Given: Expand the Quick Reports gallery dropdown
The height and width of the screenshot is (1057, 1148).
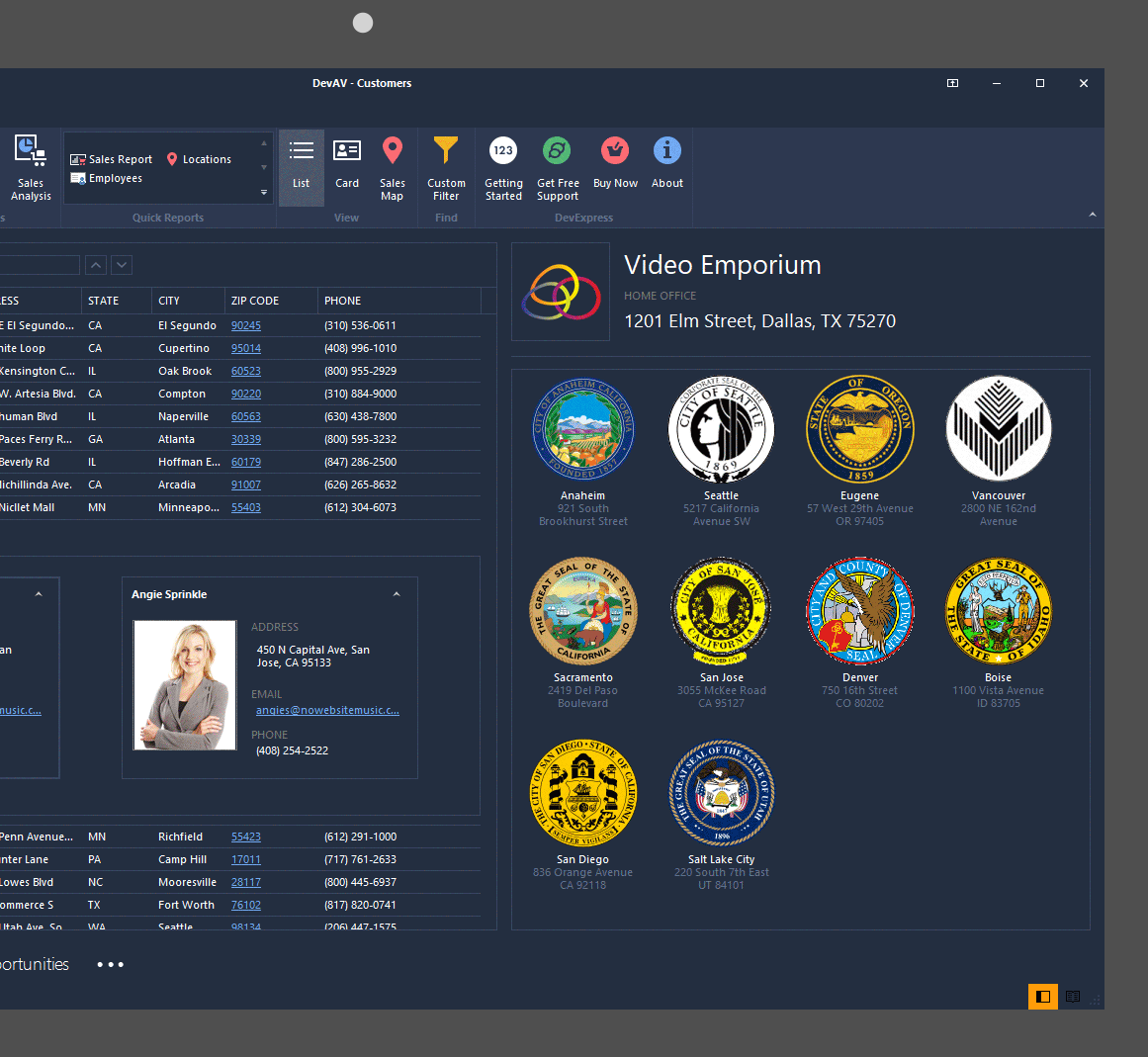Looking at the screenshot, I should (264, 193).
